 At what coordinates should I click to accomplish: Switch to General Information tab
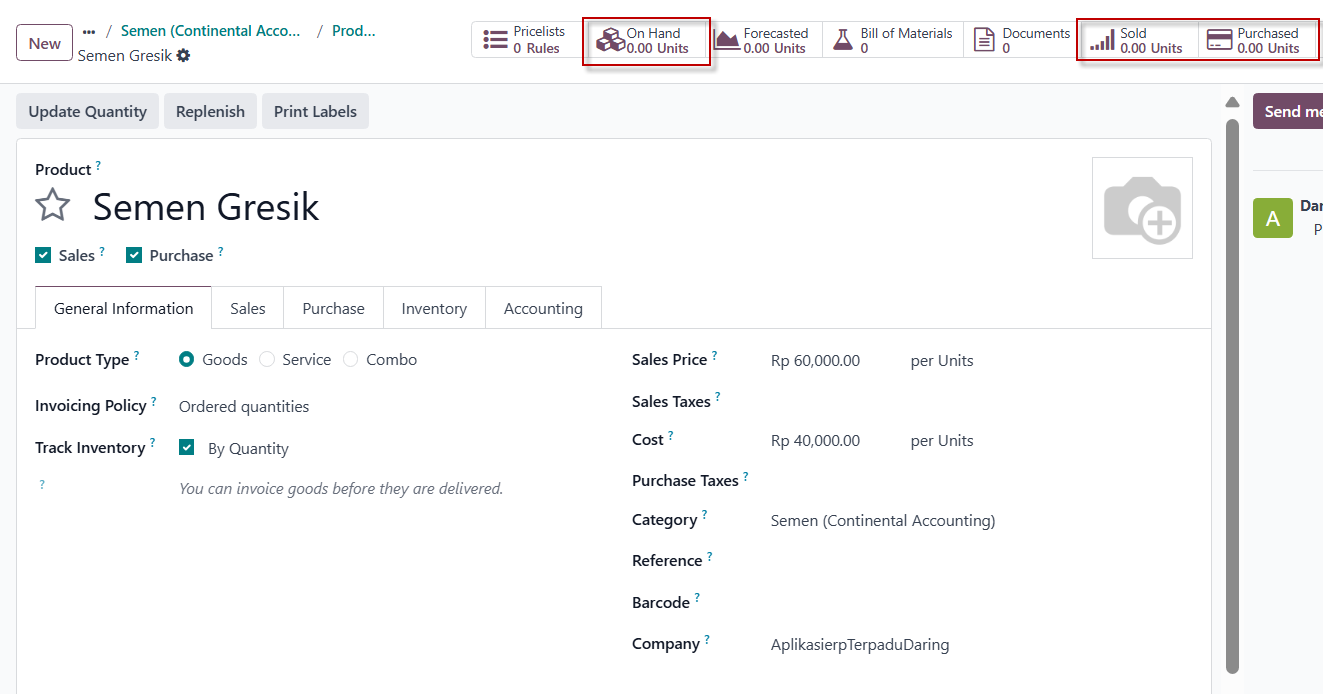pyautogui.click(x=123, y=308)
